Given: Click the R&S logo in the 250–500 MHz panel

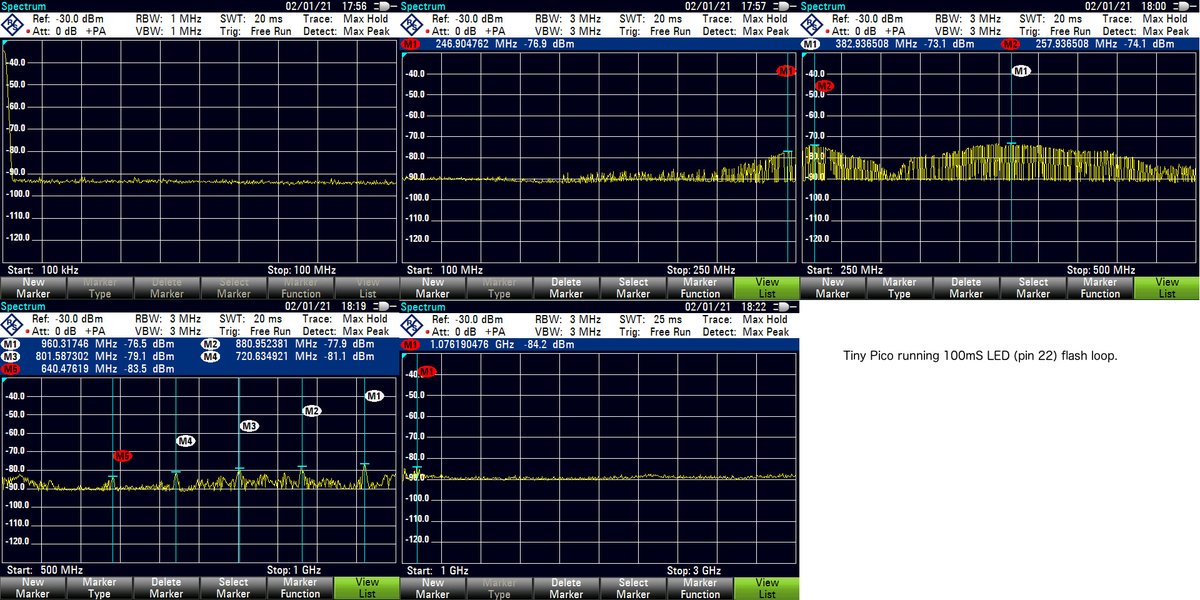Looking at the screenshot, I should point(810,24).
